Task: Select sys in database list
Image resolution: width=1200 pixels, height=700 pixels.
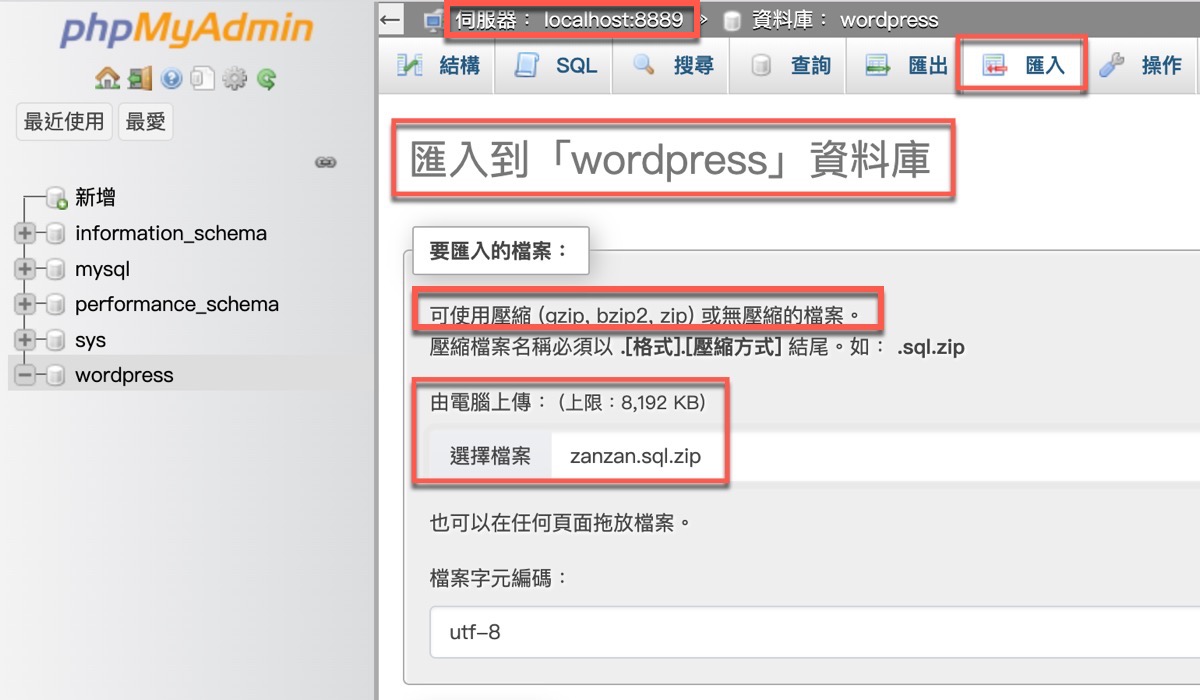Action: tap(90, 341)
